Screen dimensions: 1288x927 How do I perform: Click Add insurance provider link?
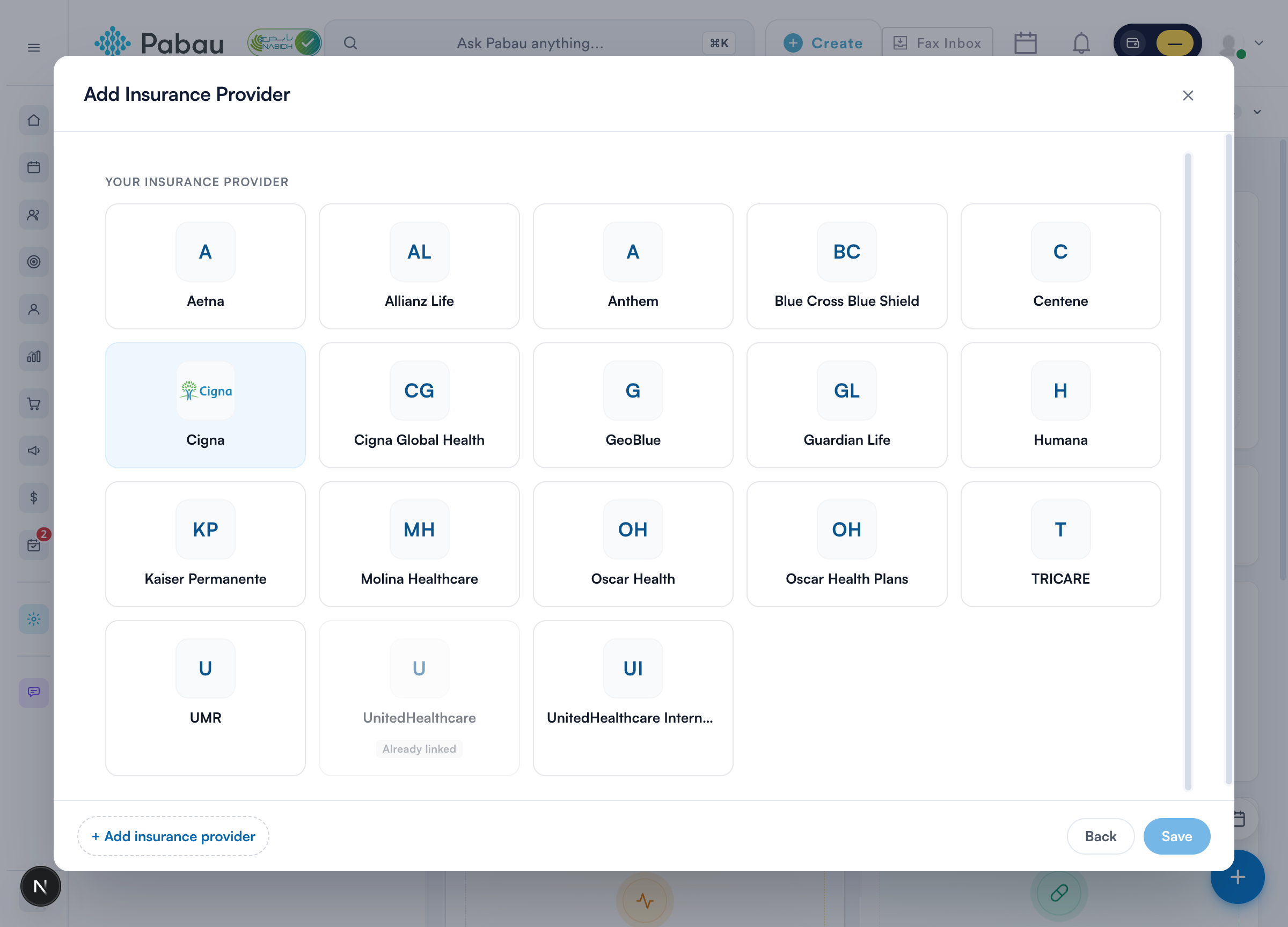click(x=173, y=836)
